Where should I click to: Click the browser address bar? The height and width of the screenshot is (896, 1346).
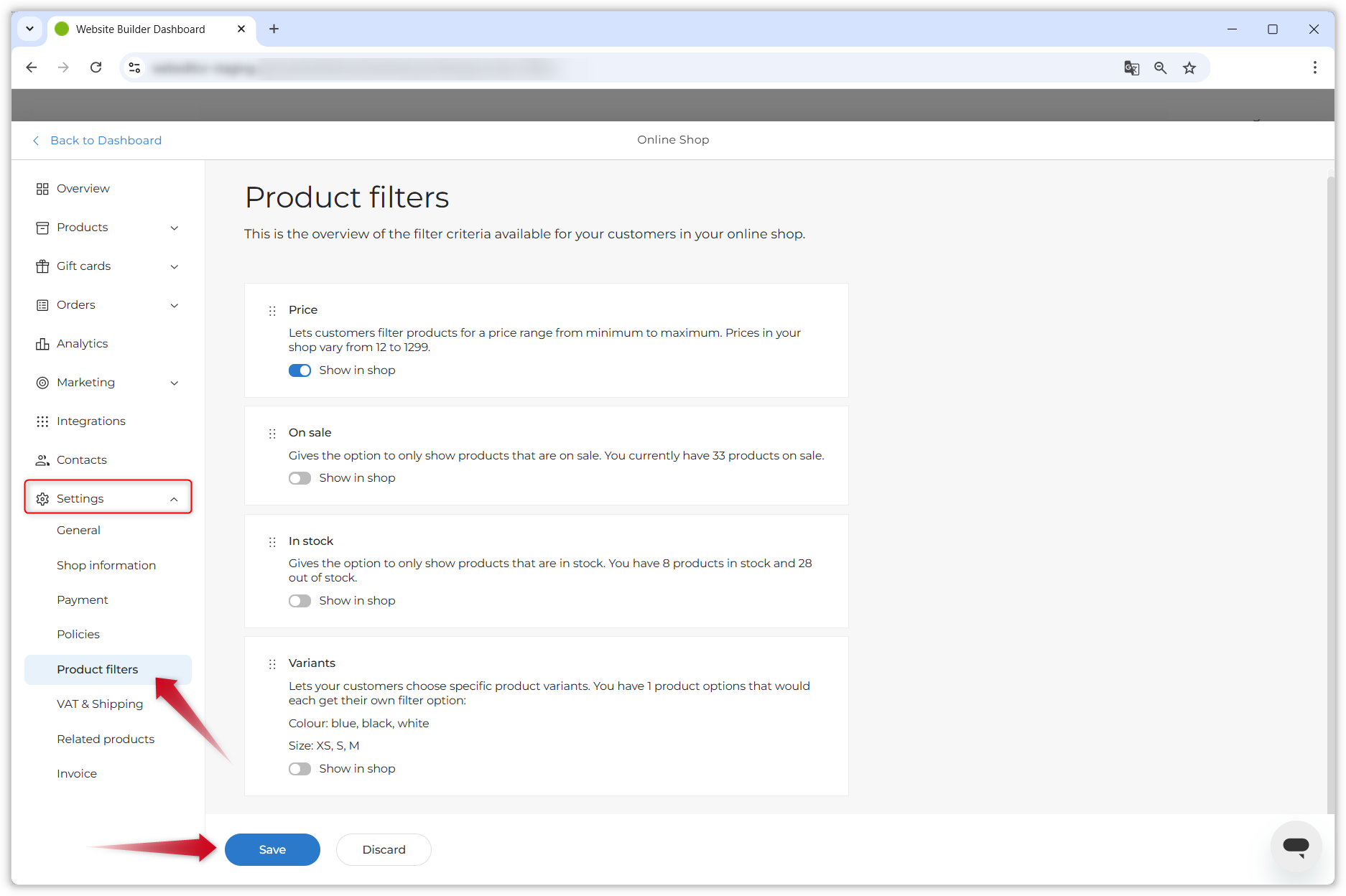[x=503, y=67]
